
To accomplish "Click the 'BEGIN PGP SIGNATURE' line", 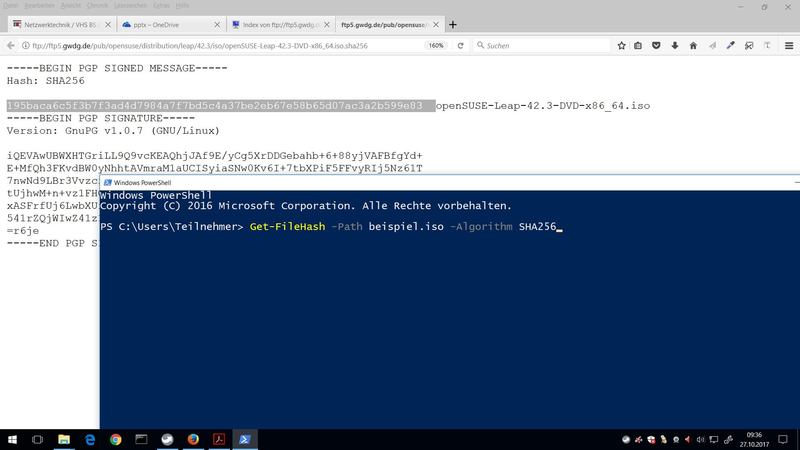I will click(101, 118).
